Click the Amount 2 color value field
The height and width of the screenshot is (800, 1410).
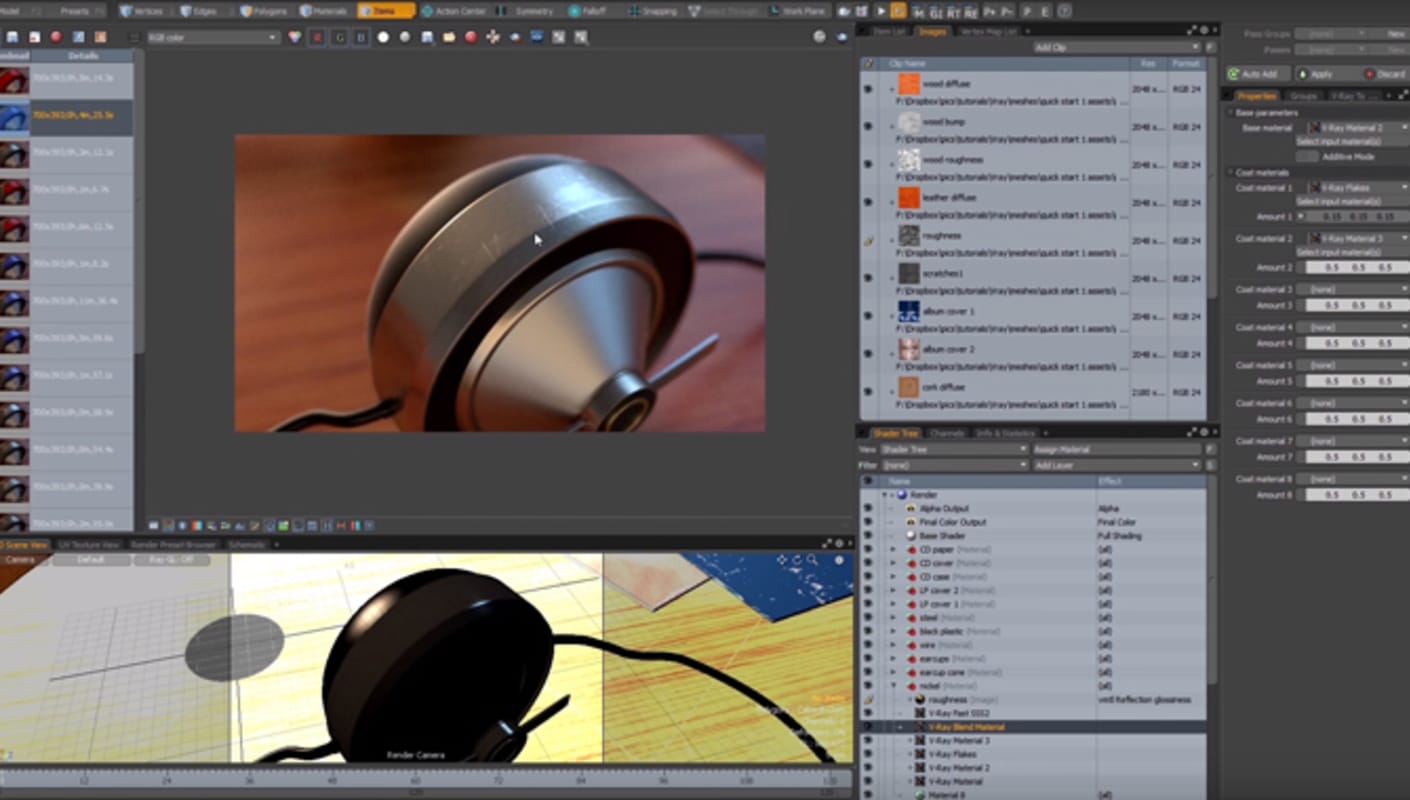[1357, 268]
